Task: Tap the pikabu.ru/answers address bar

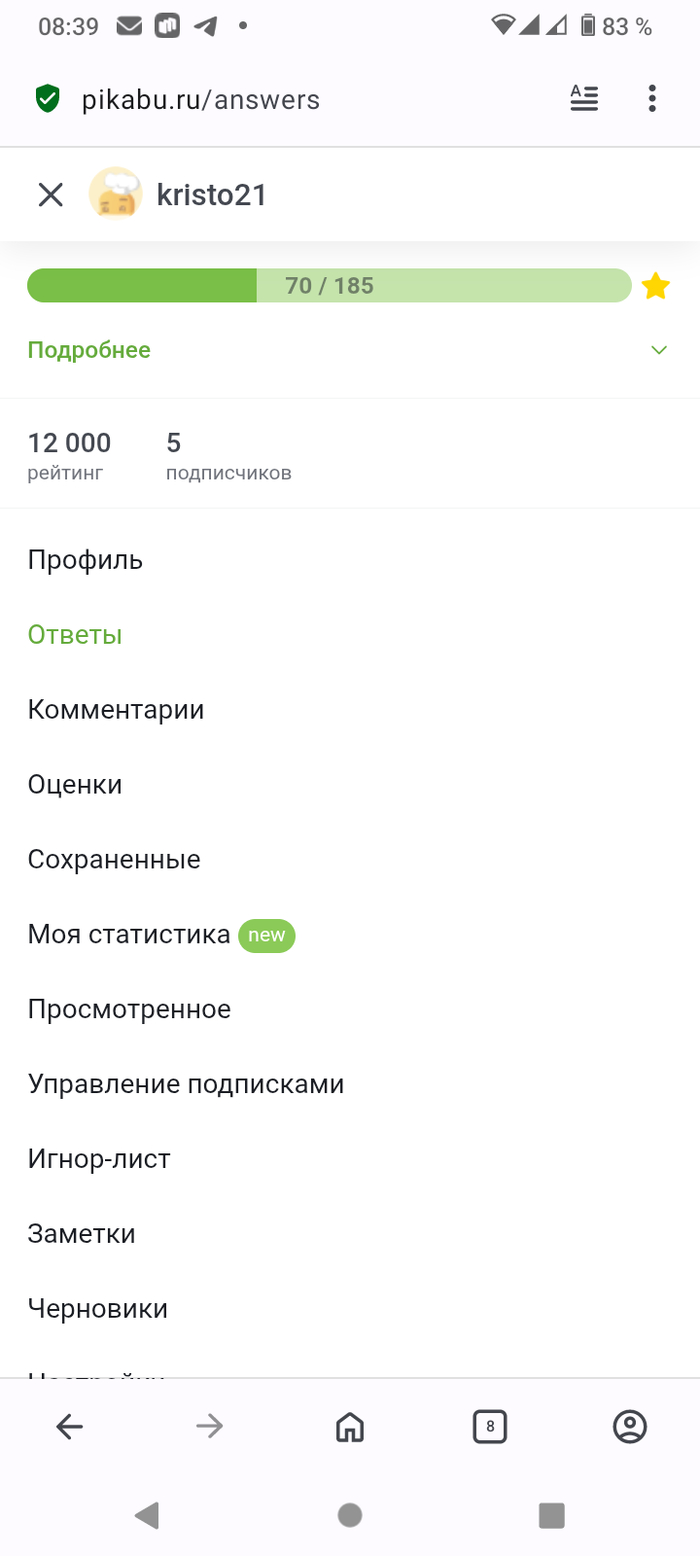Action: 200,99
